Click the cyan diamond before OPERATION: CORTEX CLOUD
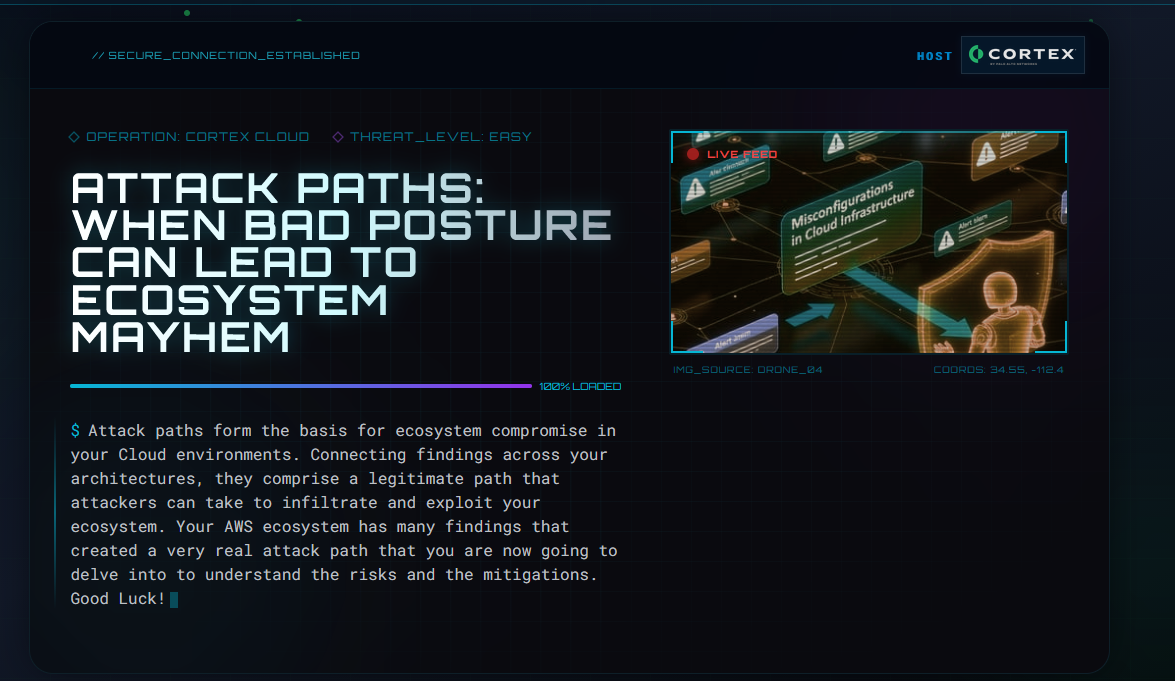This screenshot has height=681, width=1175. pyautogui.click(x=74, y=137)
